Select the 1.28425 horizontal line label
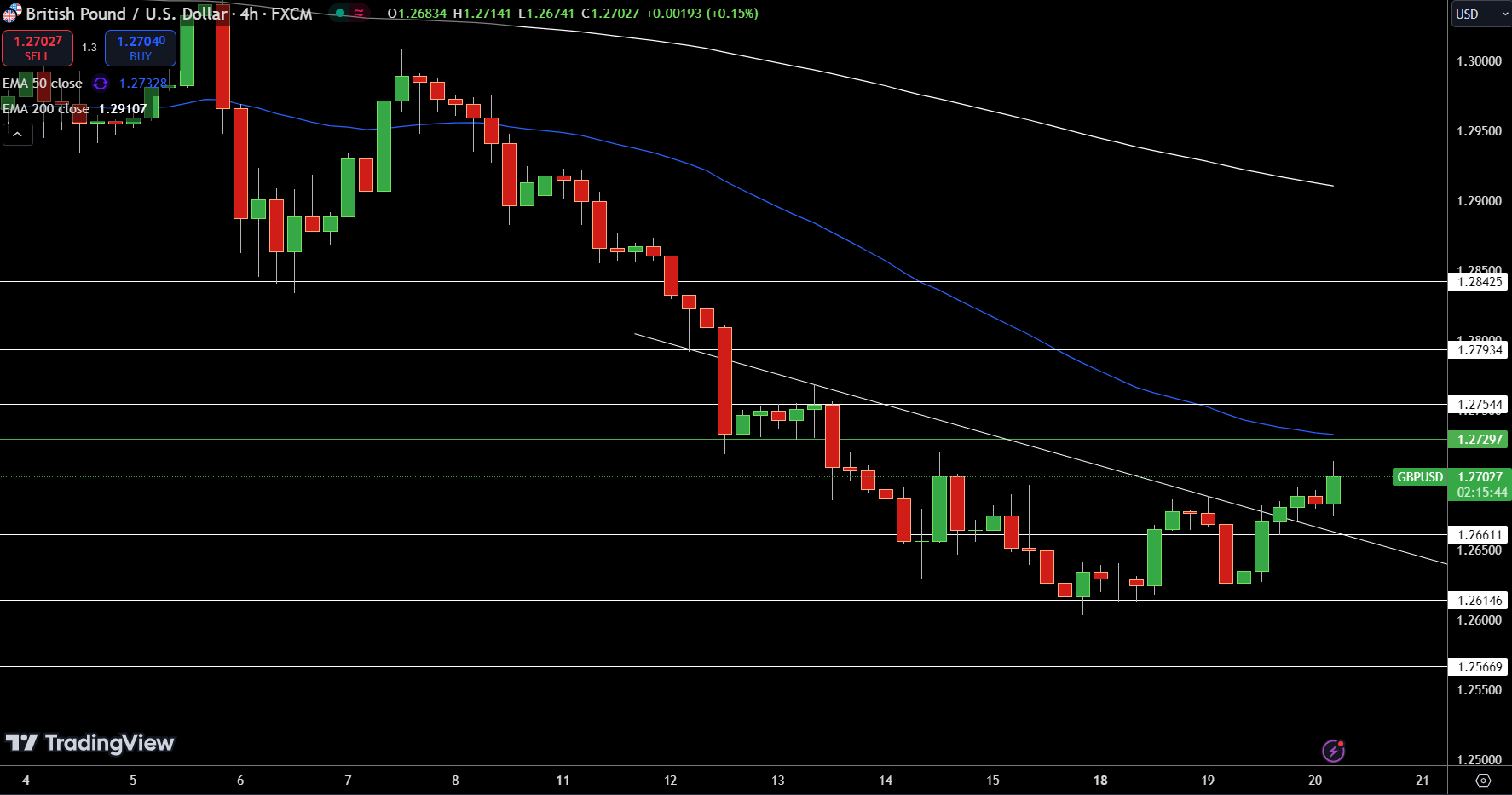 tap(1480, 282)
